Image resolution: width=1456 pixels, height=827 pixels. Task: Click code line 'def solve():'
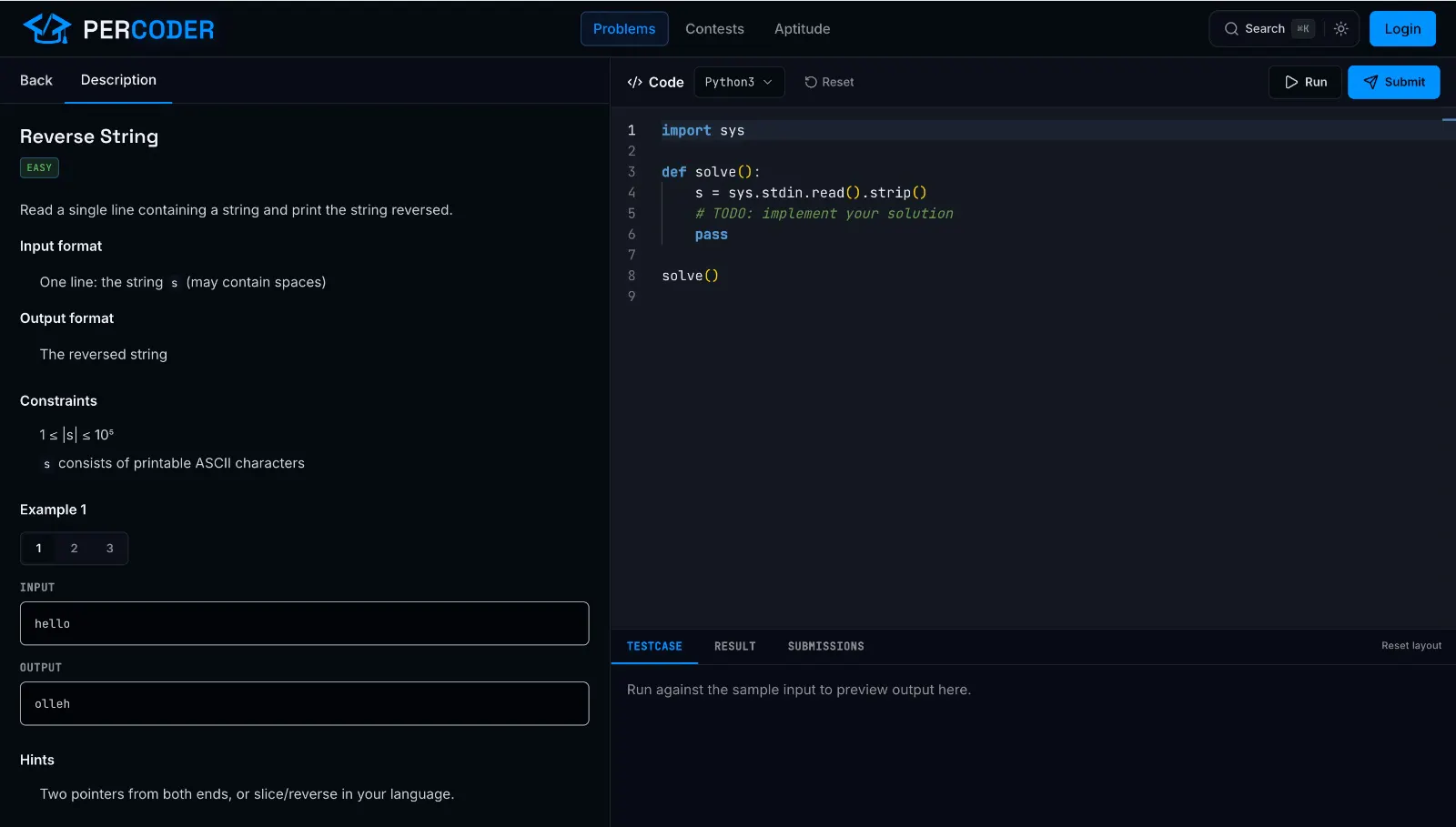point(711,172)
